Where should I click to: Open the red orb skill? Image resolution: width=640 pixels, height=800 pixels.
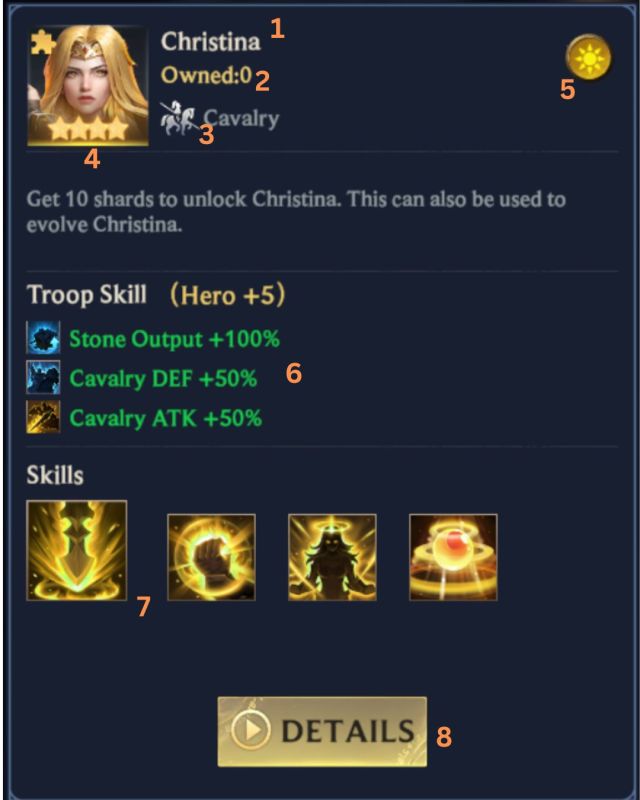453,557
